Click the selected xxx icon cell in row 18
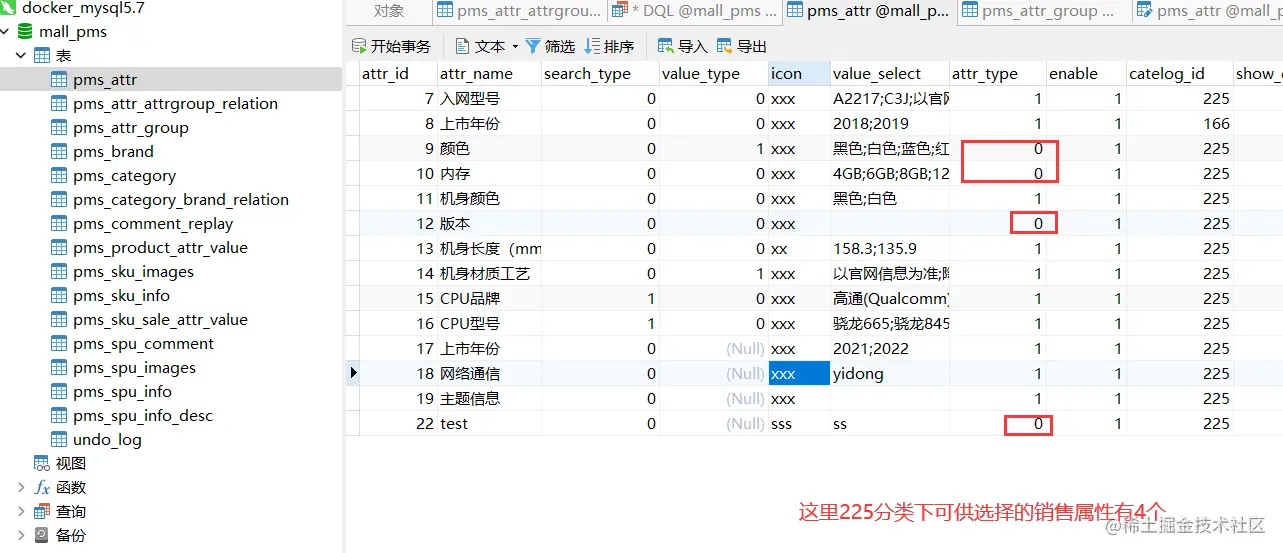The image size is (1283, 553). coord(799,373)
